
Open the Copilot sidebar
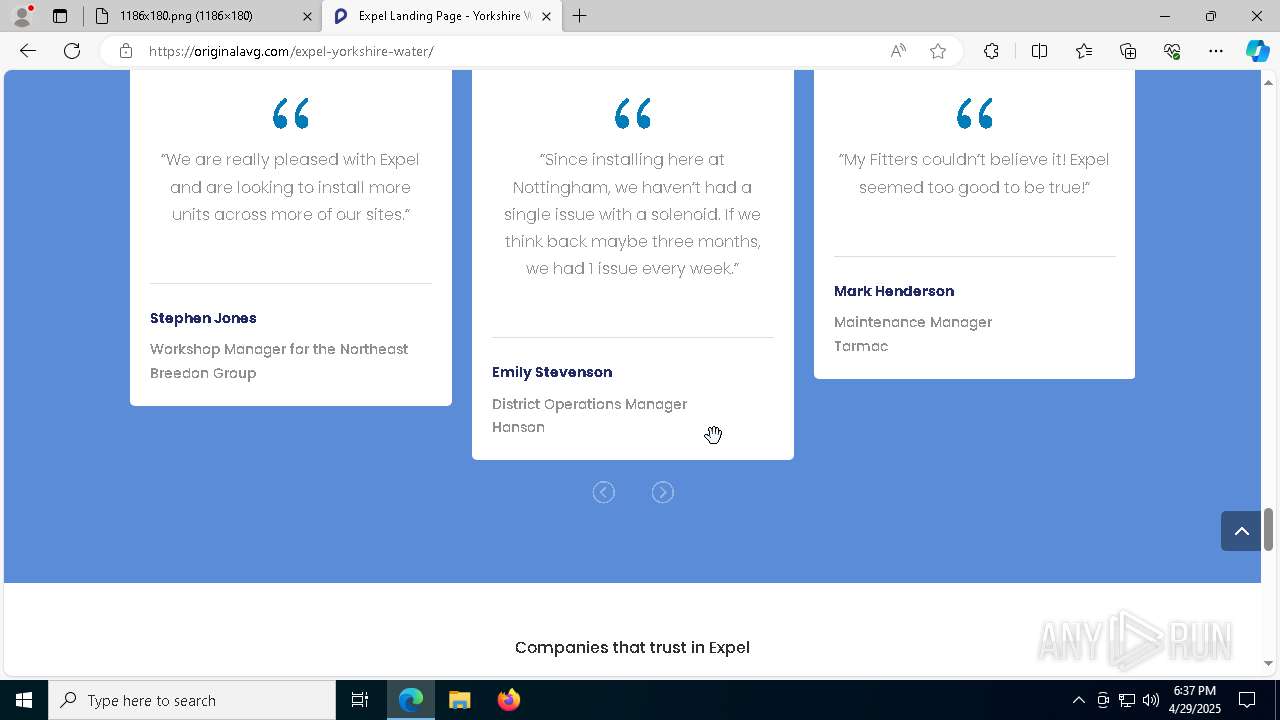pyautogui.click(x=1257, y=51)
